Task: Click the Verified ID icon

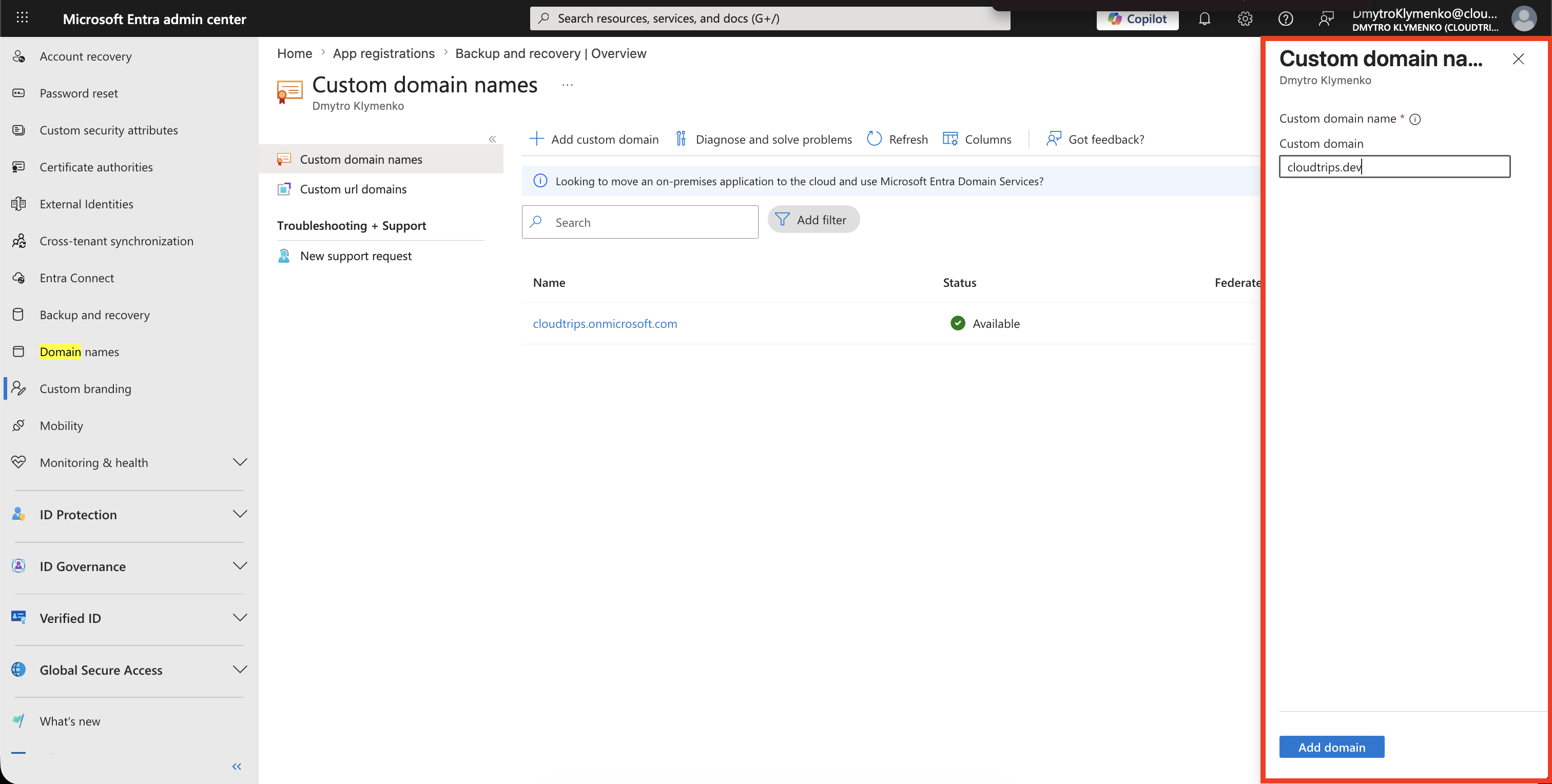Action: [x=18, y=617]
